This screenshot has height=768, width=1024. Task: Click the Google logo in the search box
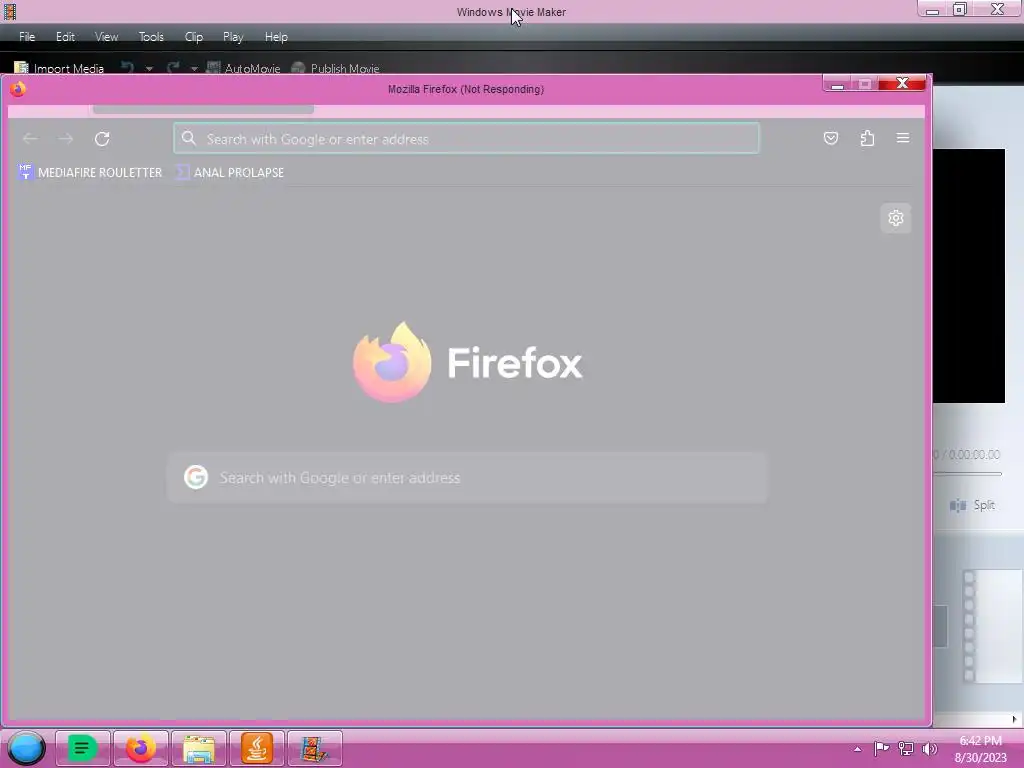pos(196,477)
